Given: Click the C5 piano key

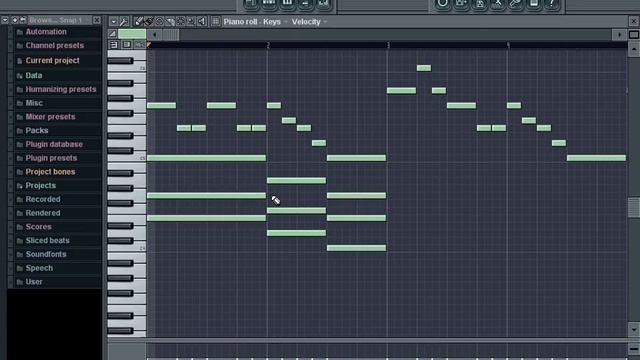Looking at the screenshot, I should 127,158.
